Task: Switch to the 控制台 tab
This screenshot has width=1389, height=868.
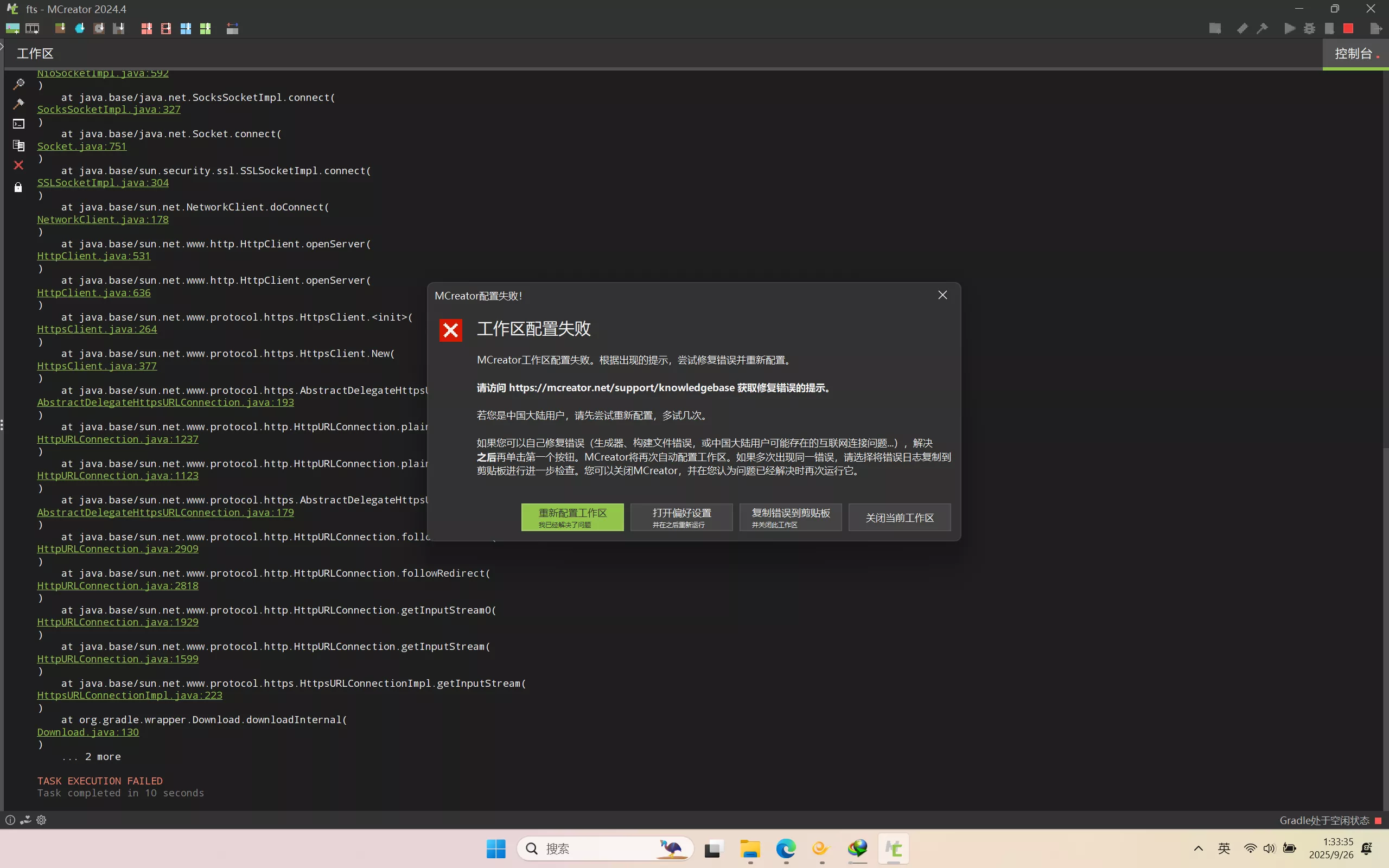Action: pyautogui.click(x=1353, y=53)
